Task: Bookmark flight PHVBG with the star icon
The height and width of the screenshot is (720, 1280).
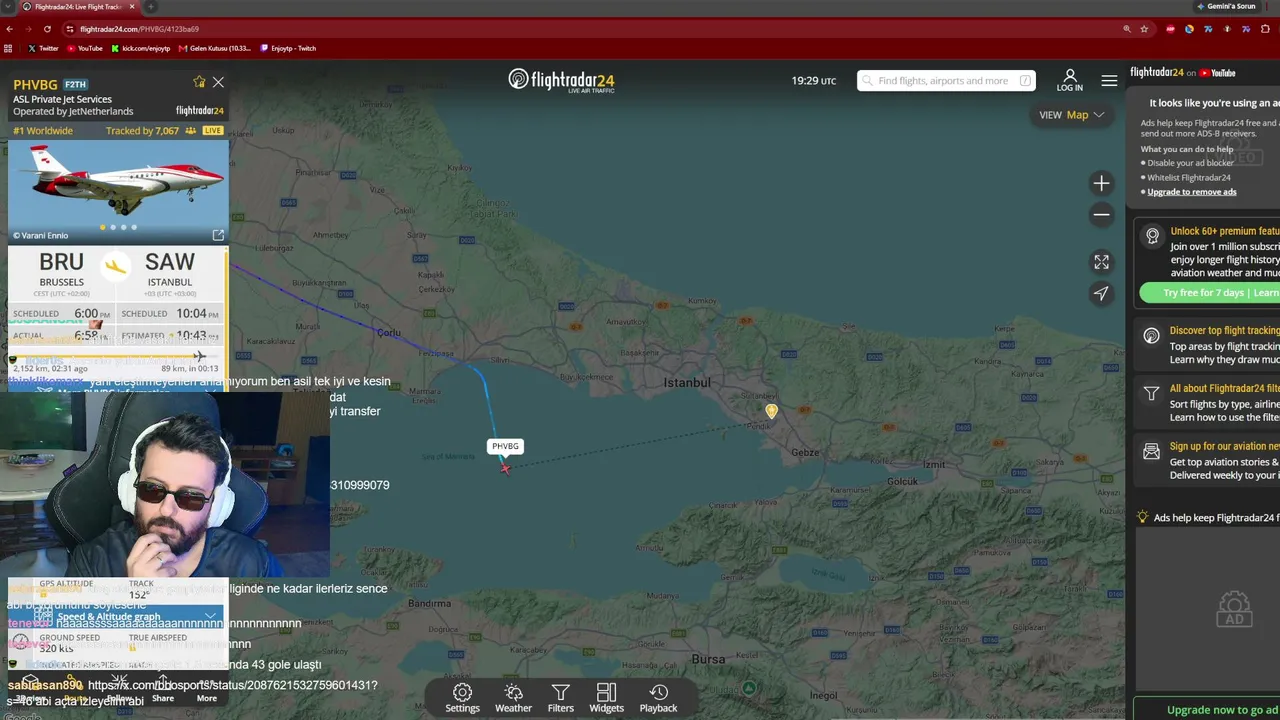Action: [x=199, y=82]
